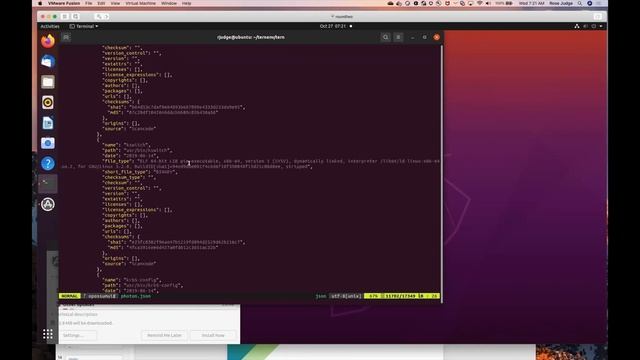Open the Virtual Machine menu

coord(140,3)
